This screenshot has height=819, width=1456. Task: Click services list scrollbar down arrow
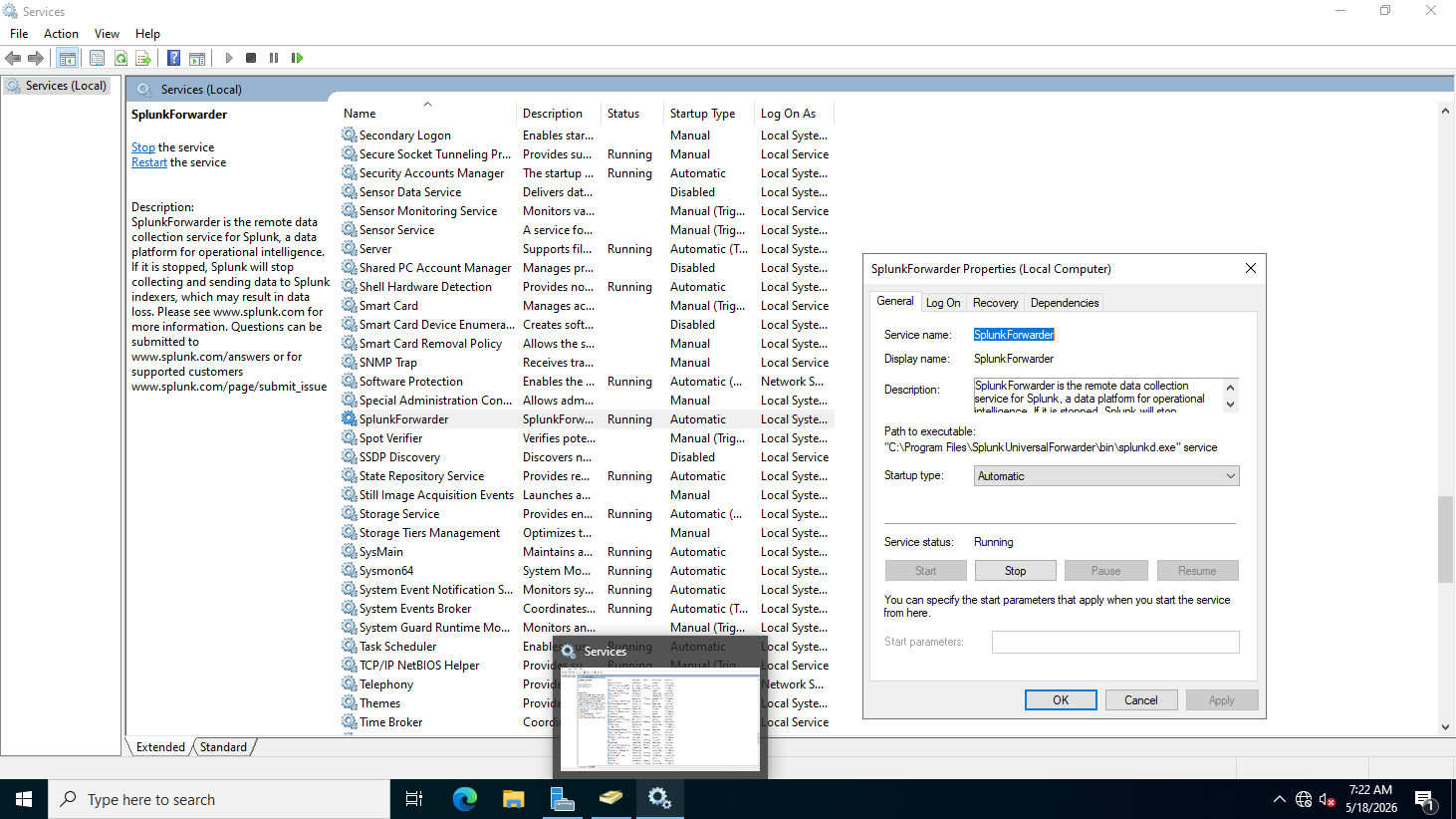click(x=1446, y=727)
